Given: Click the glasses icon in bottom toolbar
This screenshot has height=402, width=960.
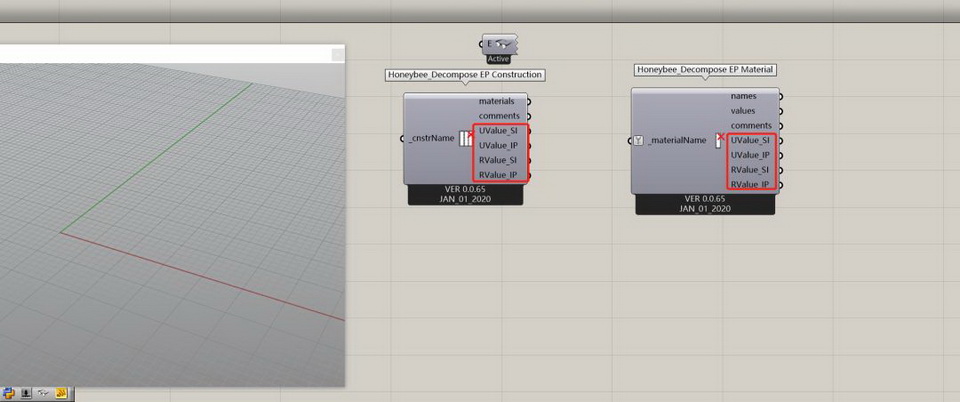Looking at the screenshot, I should (x=43, y=393).
